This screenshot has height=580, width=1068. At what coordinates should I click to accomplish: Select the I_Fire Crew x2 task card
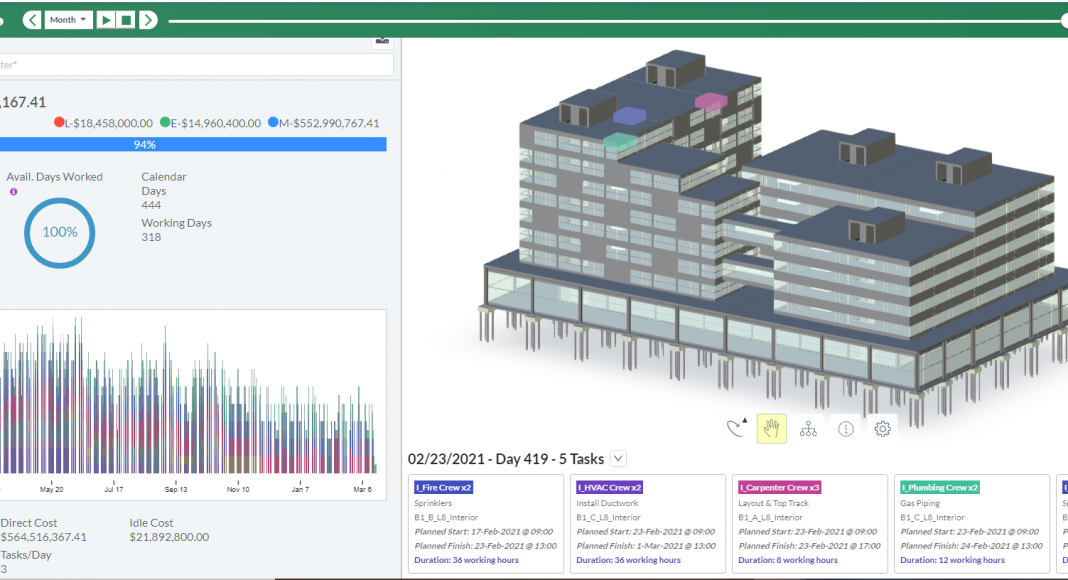(488, 524)
